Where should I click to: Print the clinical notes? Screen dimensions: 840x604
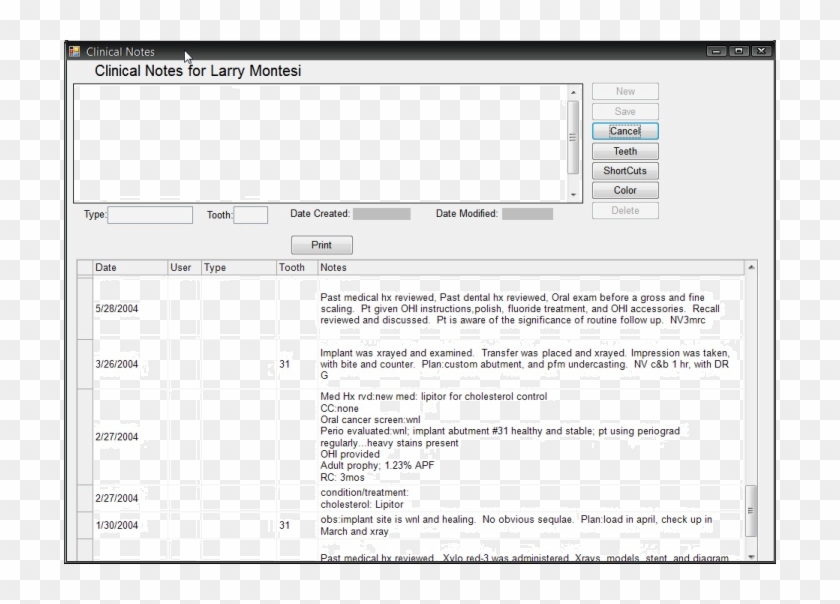pos(321,244)
